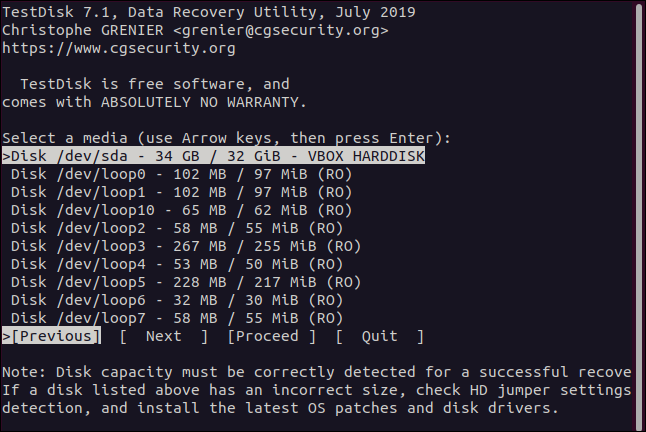Go to Next page of disks
The height and width of the screenshot is (432, 646).
click(163, 336)
